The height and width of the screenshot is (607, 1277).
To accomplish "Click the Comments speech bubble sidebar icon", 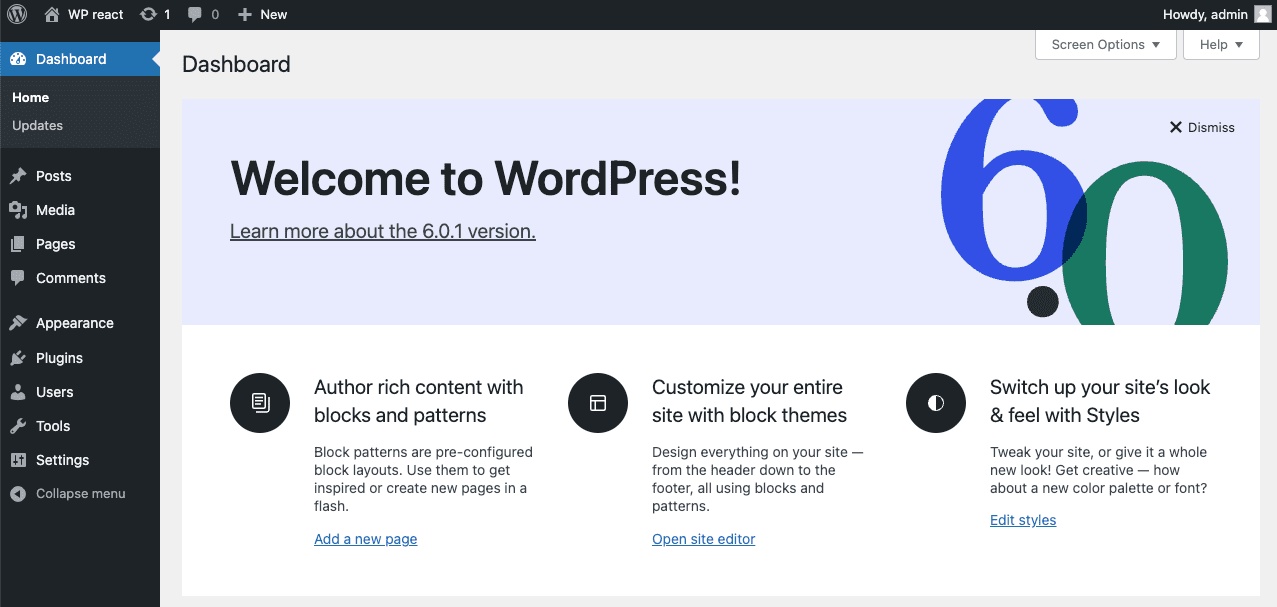I will [x=18, y=278].
